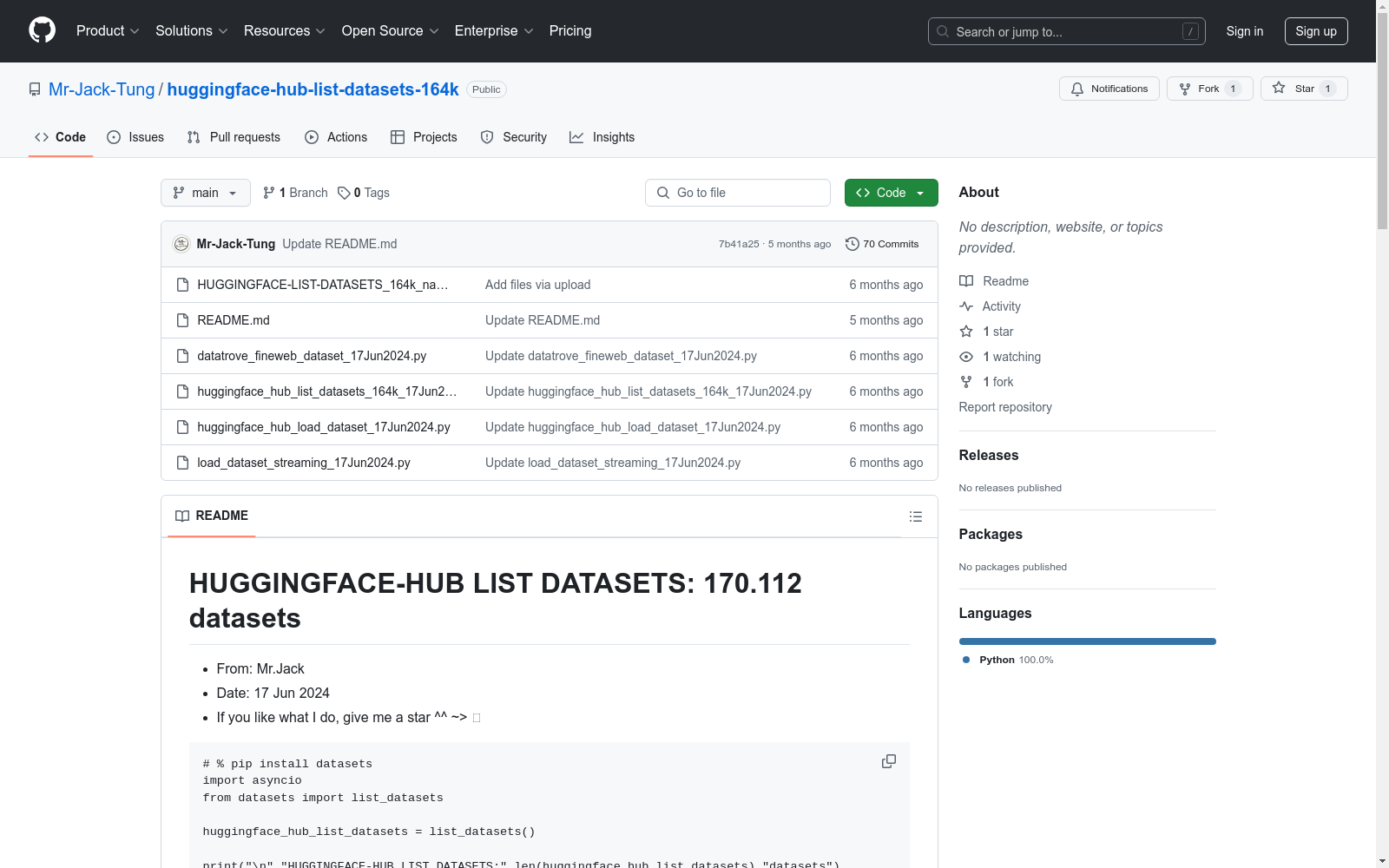Viewport: 1389px width, 868px height.
Task: Click the eye icon beside 1 watching
Action: 966,357
